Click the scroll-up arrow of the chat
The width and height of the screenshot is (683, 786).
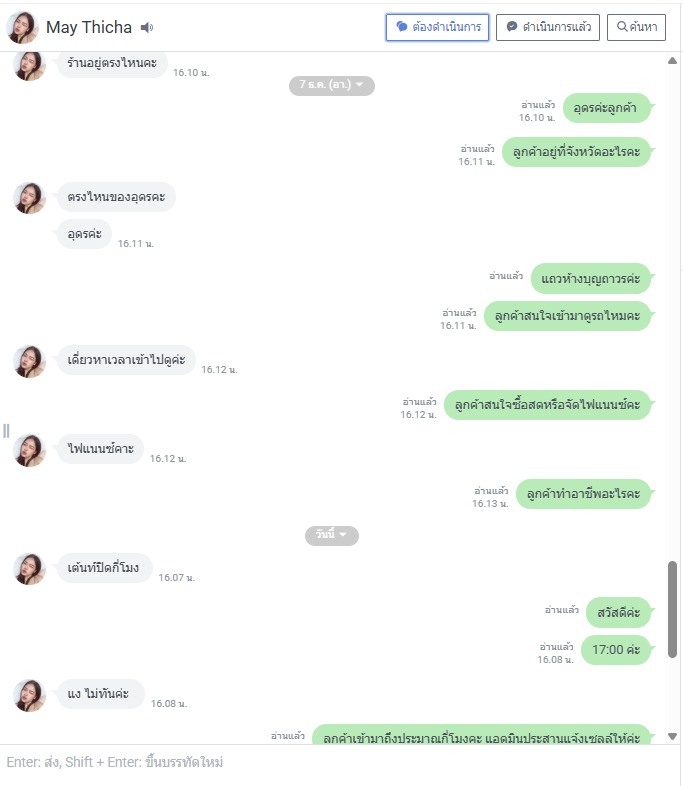click(672, 61)
